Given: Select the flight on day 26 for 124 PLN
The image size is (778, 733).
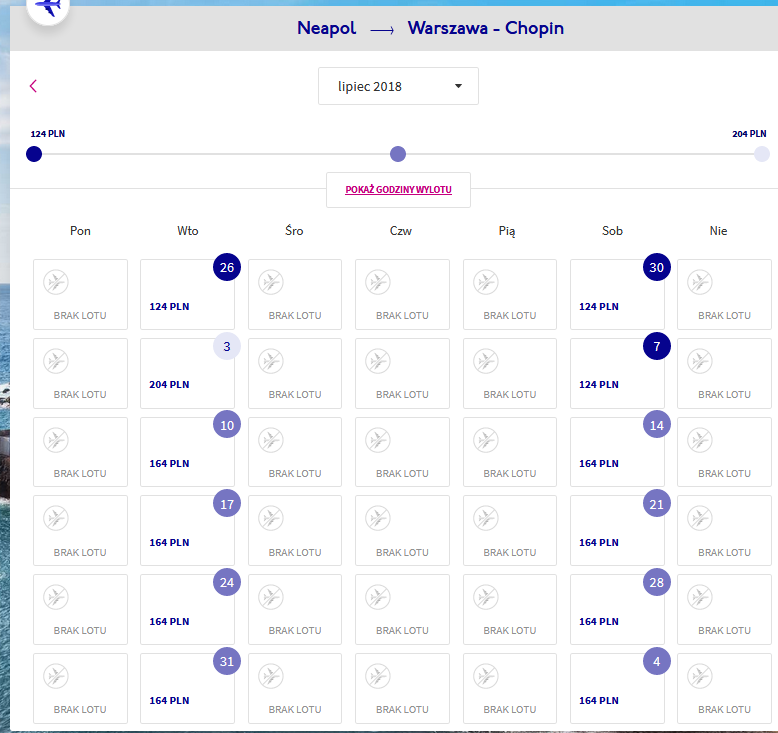Looking at the screenshot, I should [187, 294].
